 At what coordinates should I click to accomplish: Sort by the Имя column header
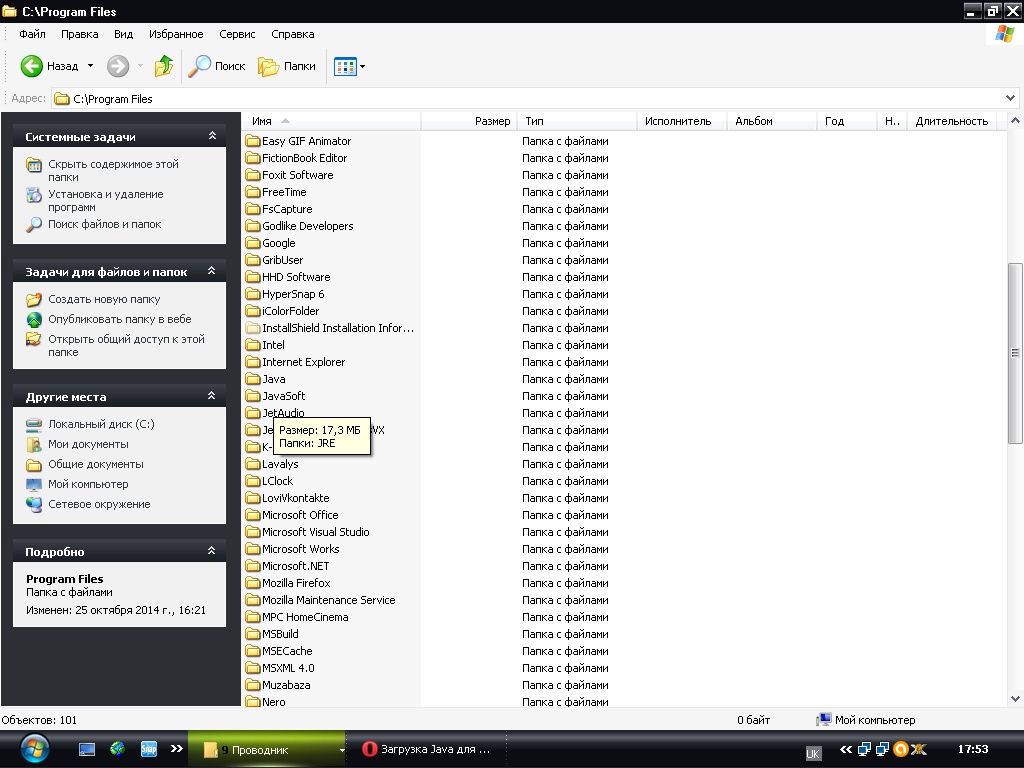331,121
